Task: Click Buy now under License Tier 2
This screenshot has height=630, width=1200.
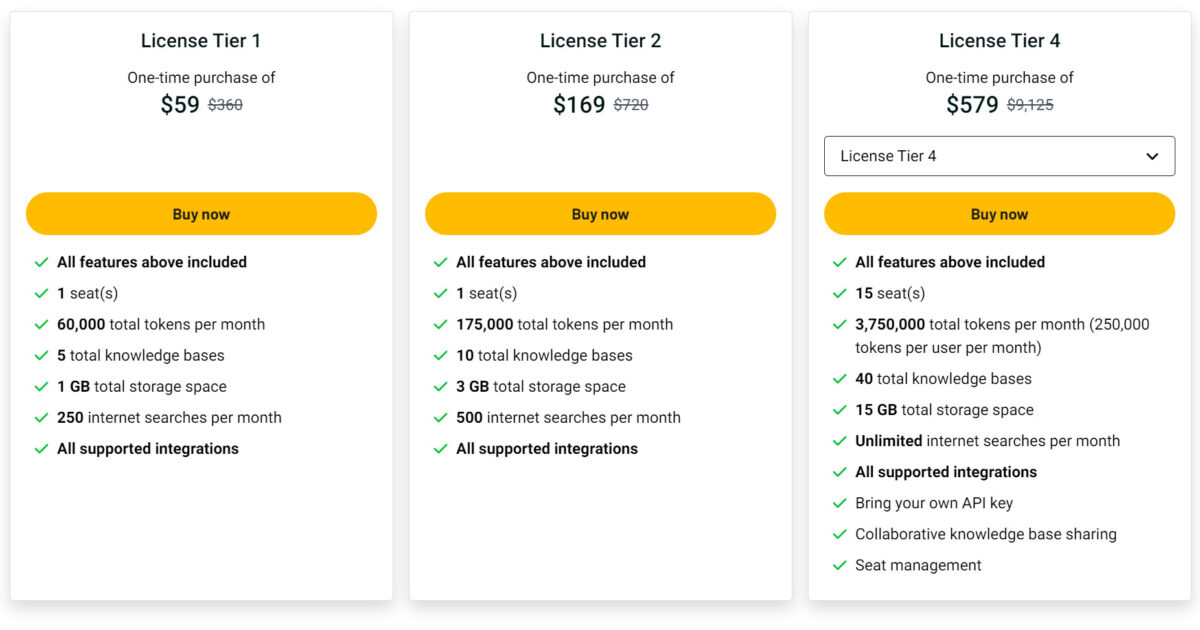Action: (600, 213)
